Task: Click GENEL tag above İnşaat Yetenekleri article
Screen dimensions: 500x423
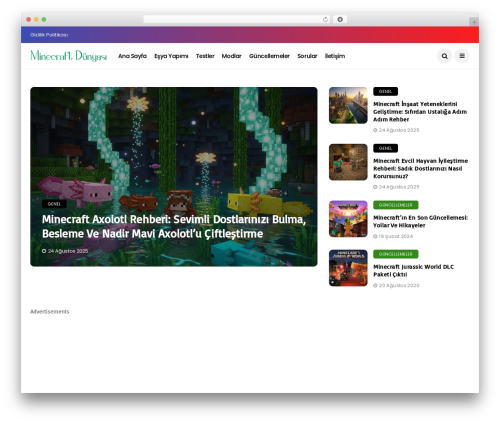Action: 385,91
